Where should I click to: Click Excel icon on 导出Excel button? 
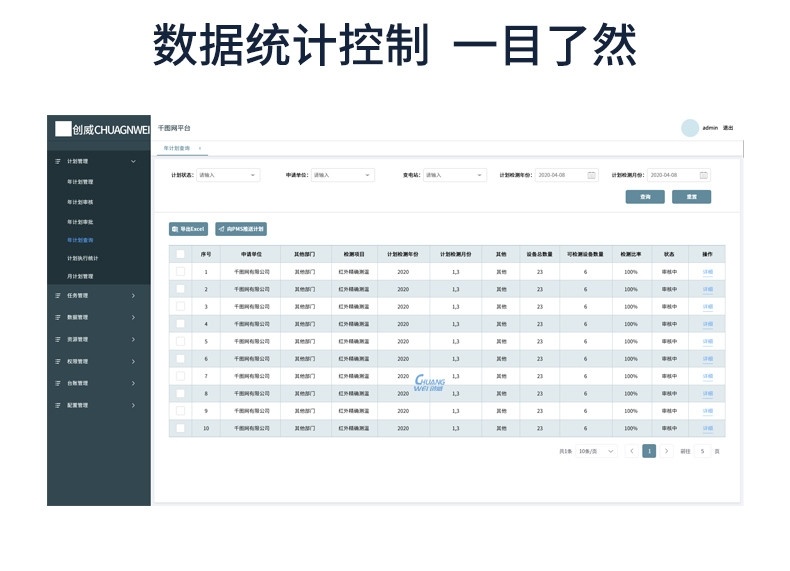pyautogui.click(x=175, y=229)
